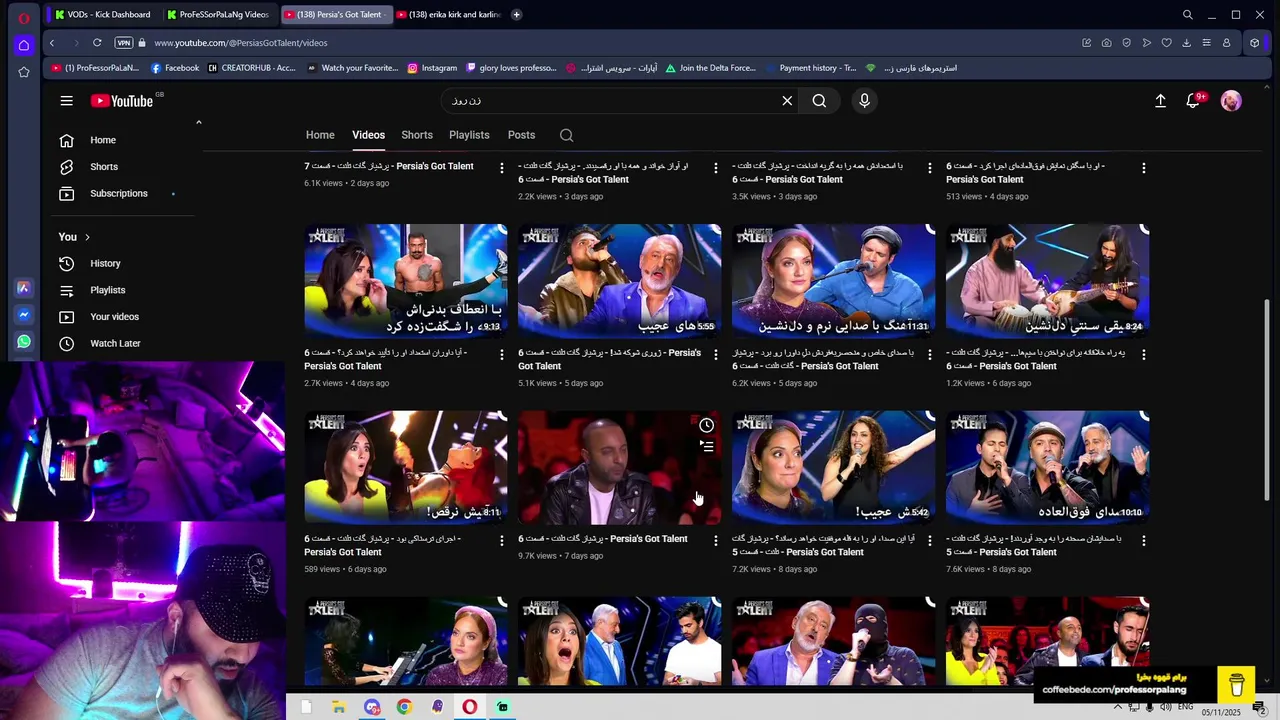The image size is (1280, 720).
Task: Open the Create upload icon
Action: 1160,101
